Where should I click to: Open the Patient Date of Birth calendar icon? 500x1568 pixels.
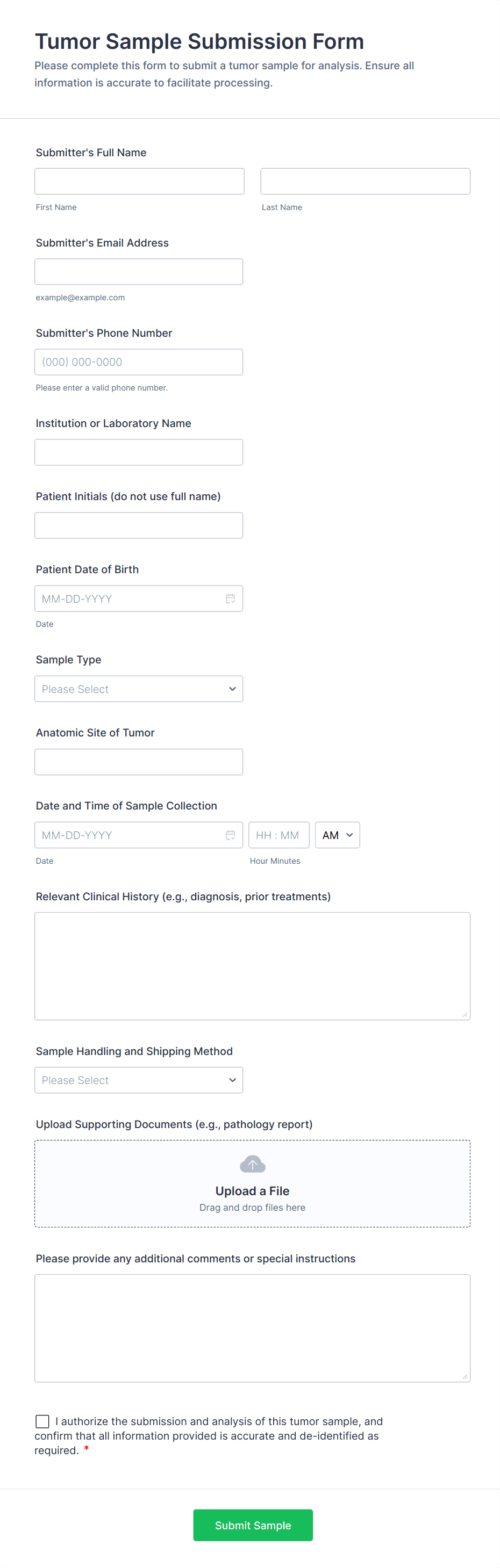click(230, 598)
